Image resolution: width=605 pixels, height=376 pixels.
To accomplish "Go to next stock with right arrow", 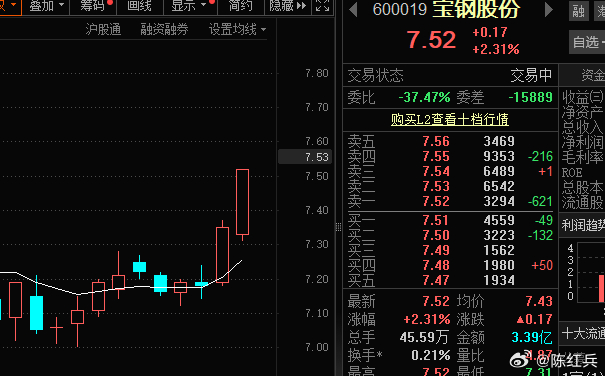I will click(549, 10).
